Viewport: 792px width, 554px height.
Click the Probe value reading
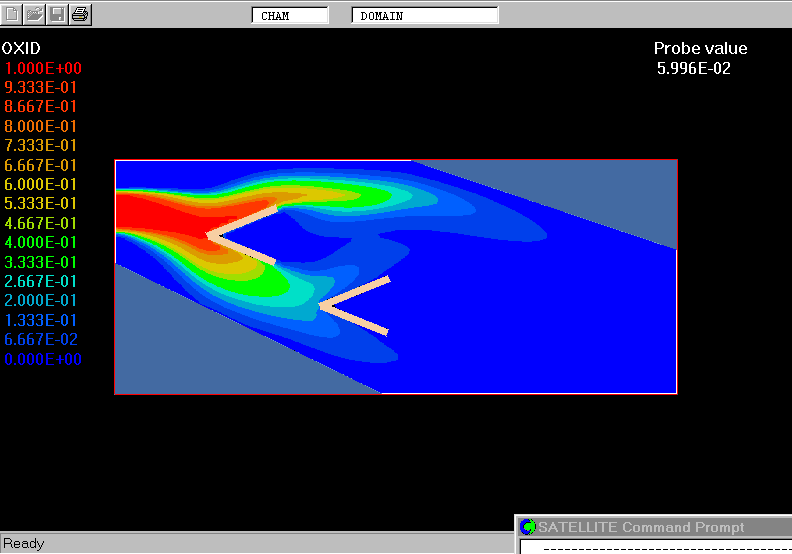[x=693, y=68]
